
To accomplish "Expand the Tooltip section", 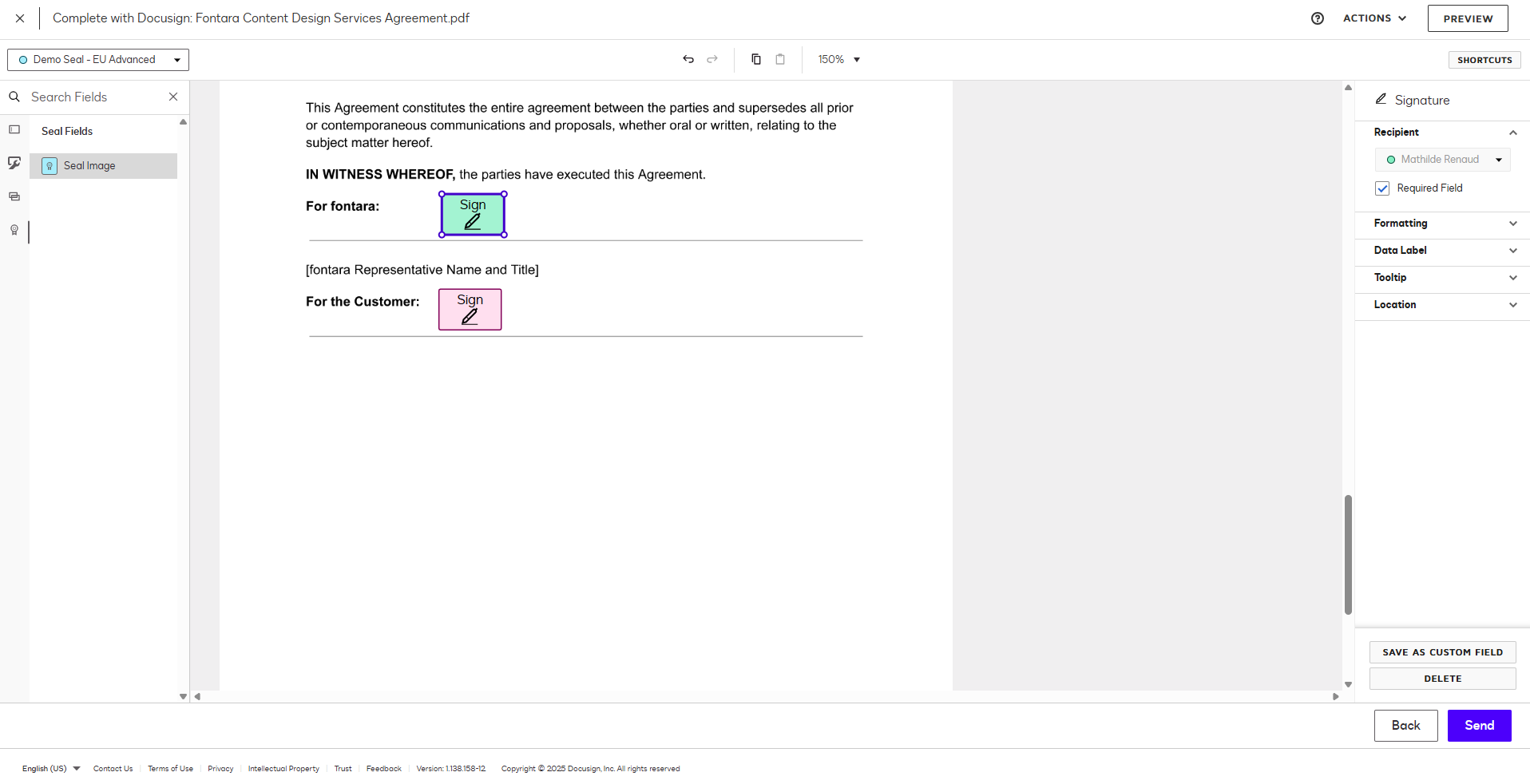I will click(1512, 278).
